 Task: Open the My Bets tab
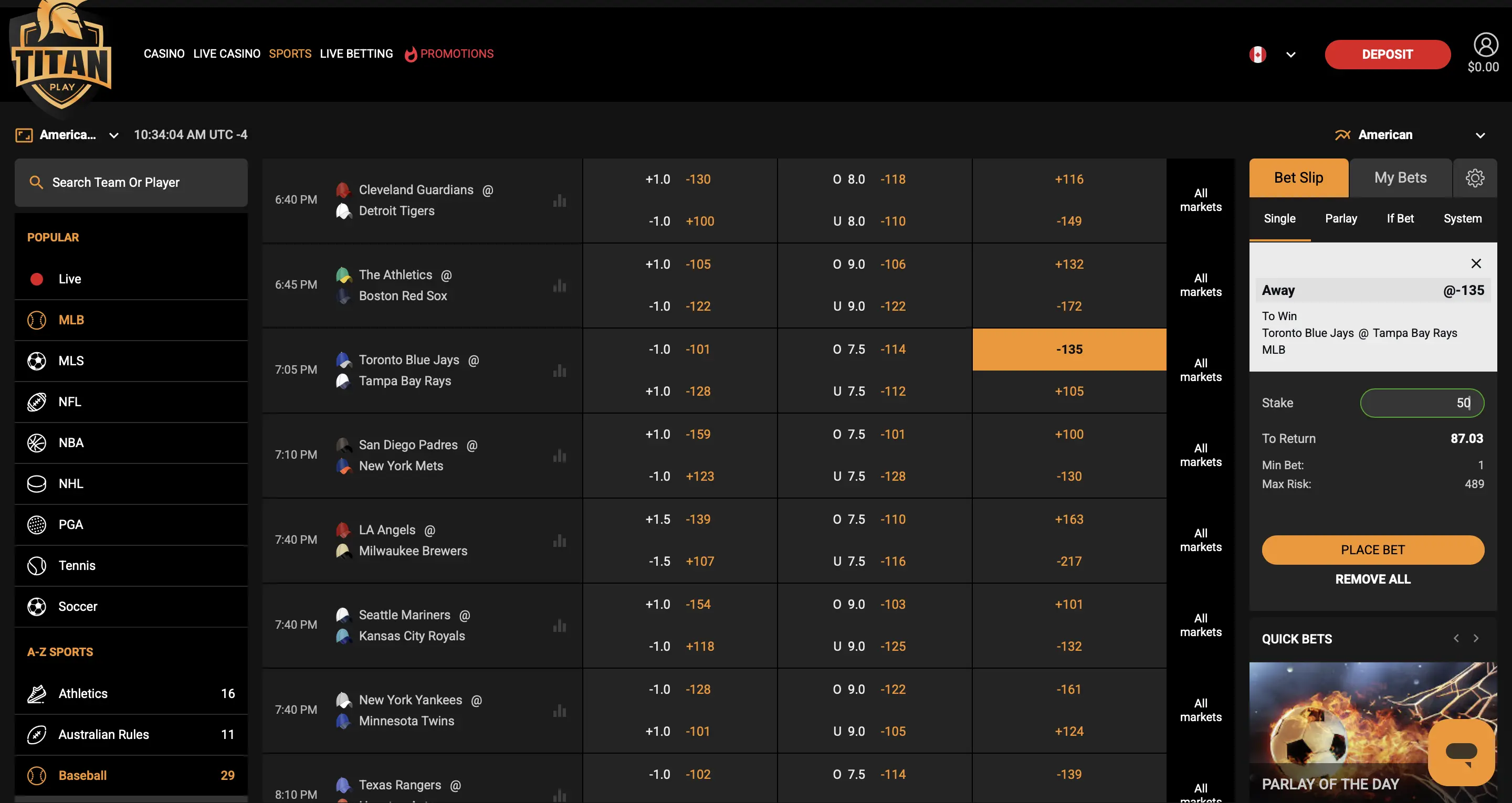[x=1400, y=178]
